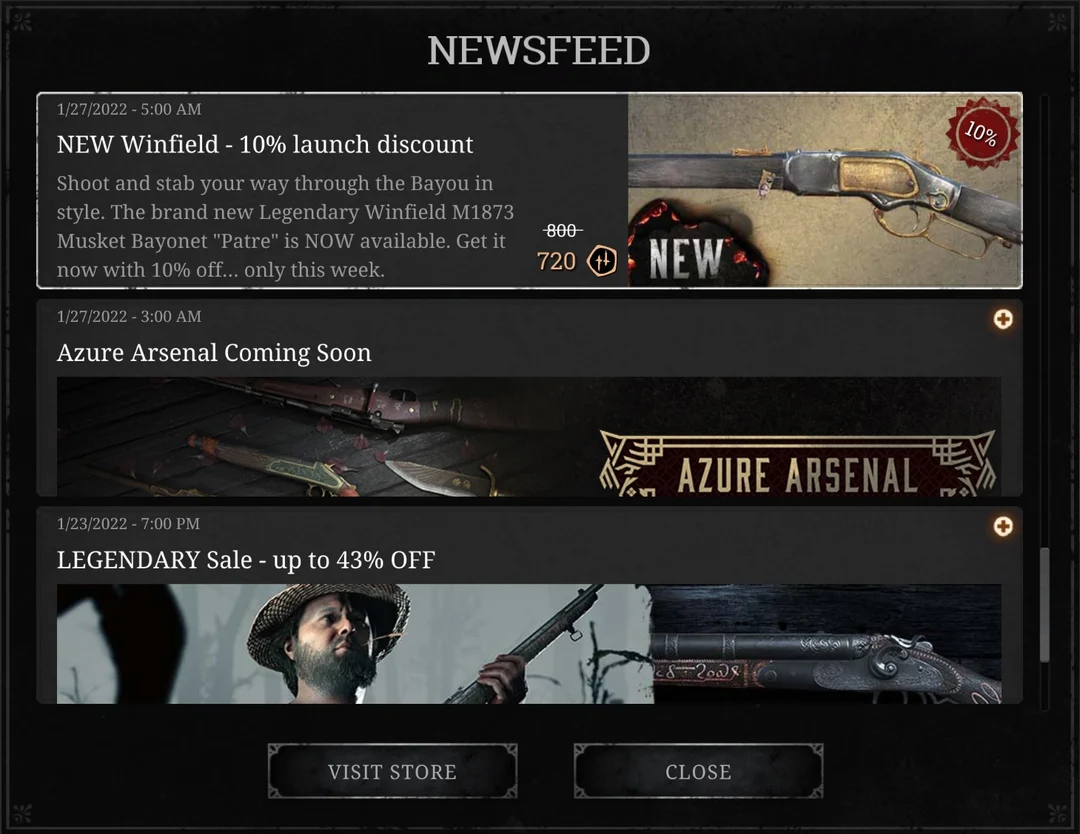Click the Blood Bonds currency icon beside 720
This screenshot has height=834, width=1080.
(601, 261)
